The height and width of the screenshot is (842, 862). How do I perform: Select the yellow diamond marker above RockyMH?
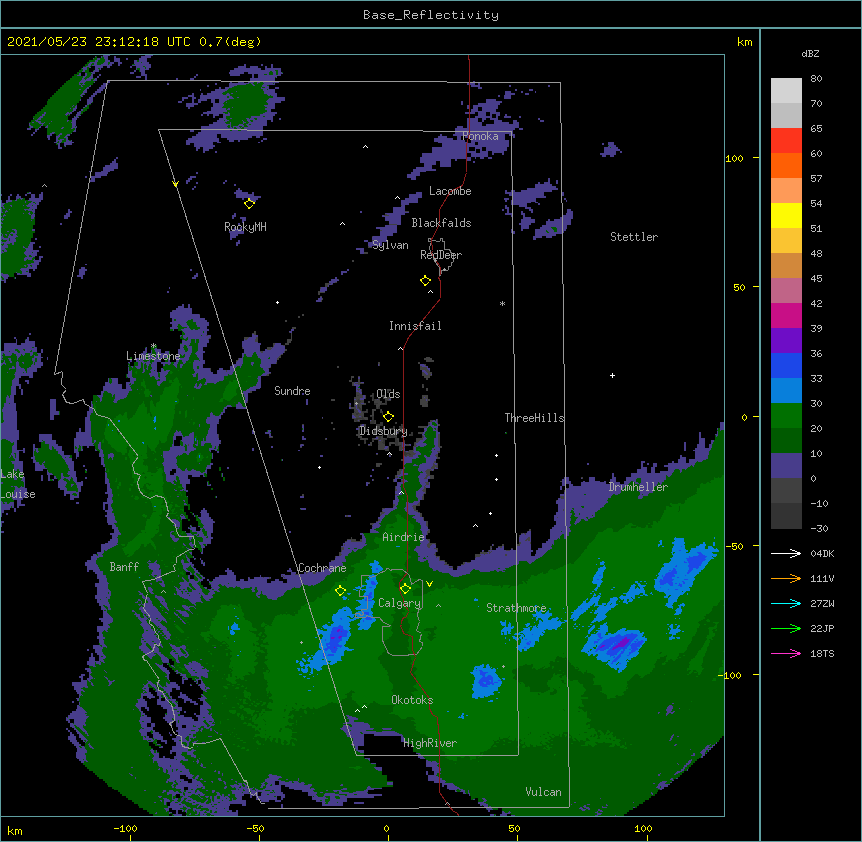249,204
